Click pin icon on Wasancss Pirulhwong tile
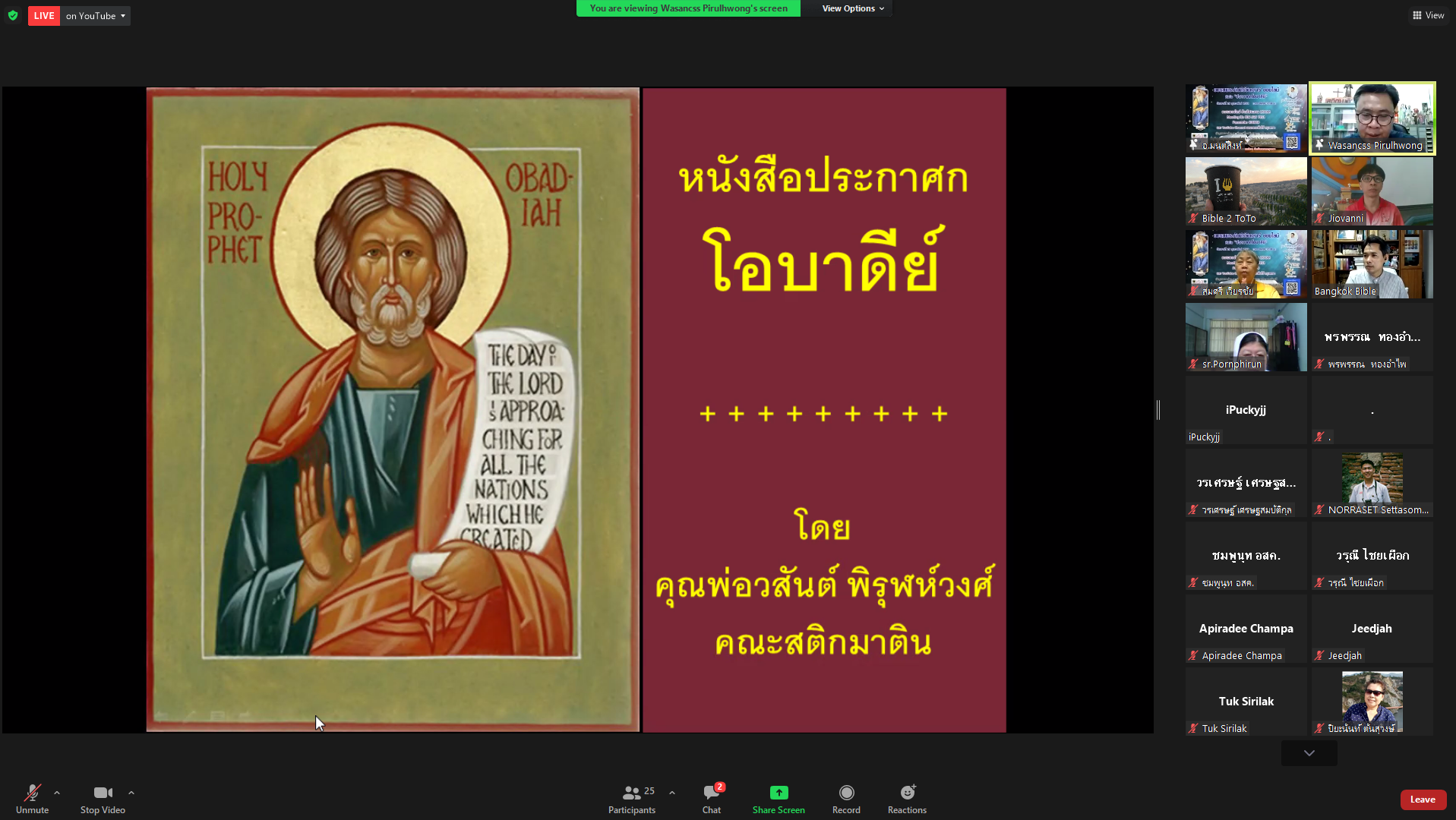The height and width of the screenshot is (820, 1456). [1320, 145]
